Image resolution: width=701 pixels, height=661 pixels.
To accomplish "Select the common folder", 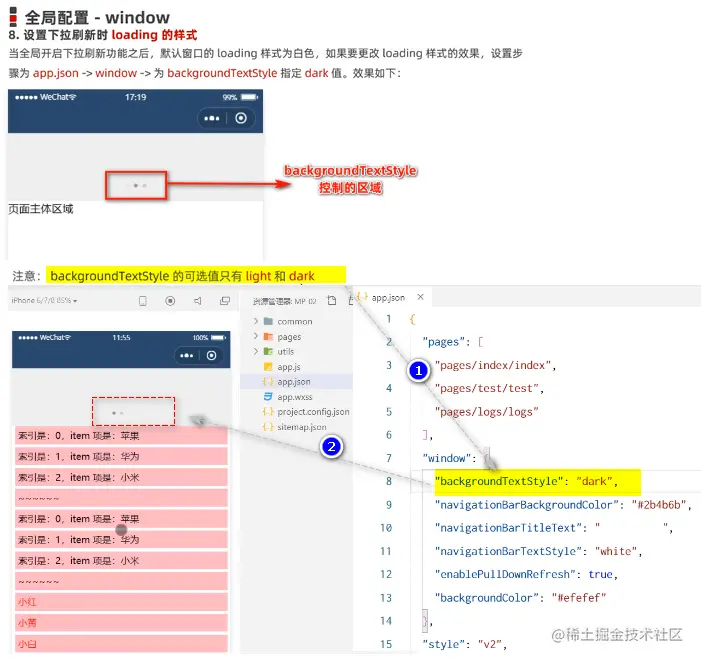I will [295, 321].
